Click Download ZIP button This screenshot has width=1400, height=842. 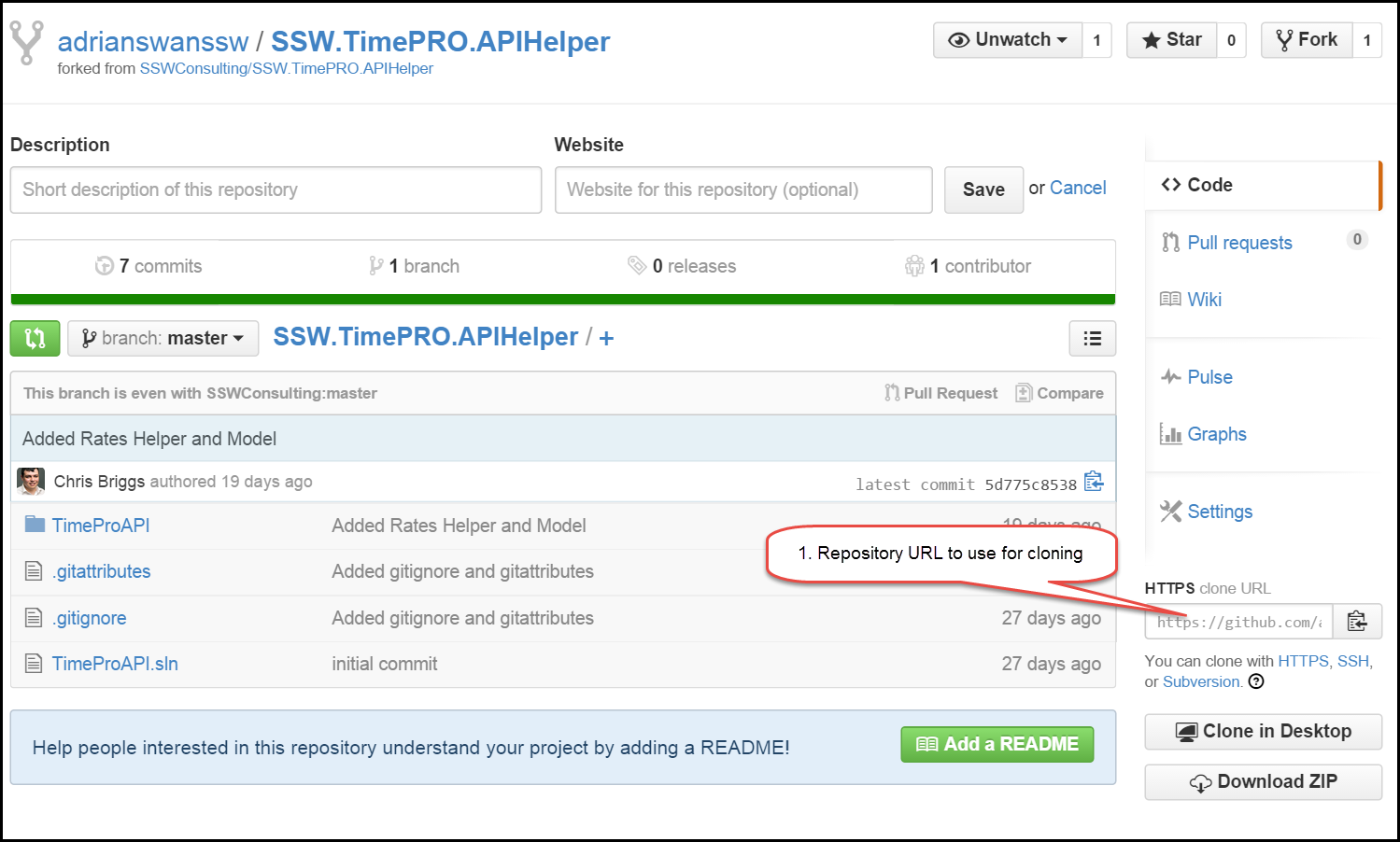[1263, 782]
